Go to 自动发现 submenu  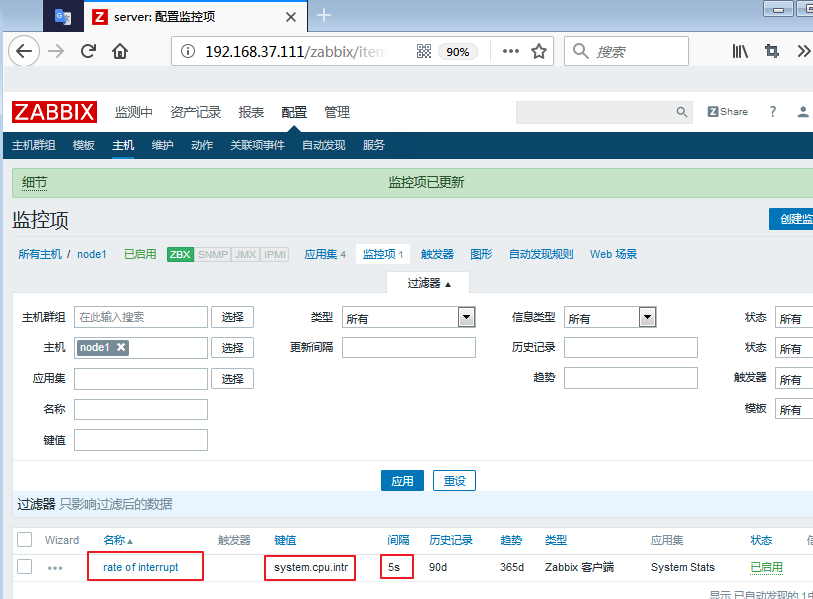pos(324,145)
